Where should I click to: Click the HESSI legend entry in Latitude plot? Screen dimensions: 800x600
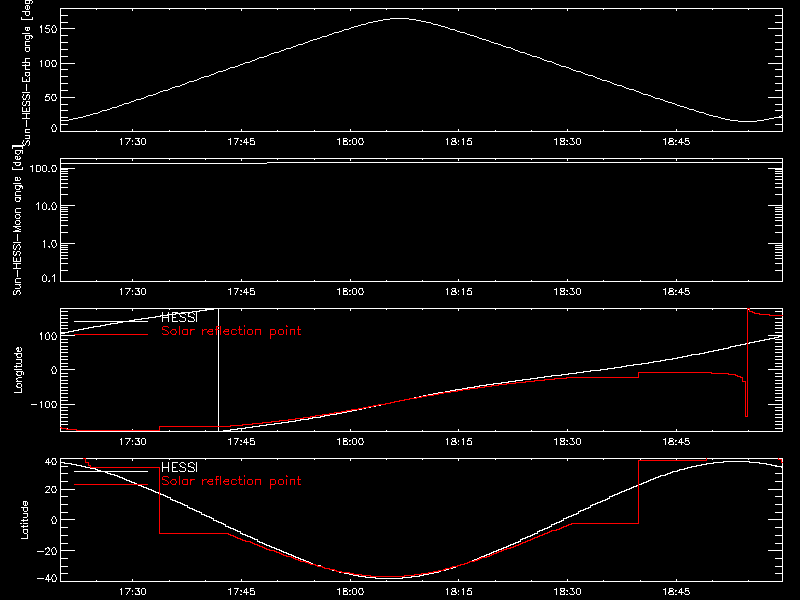(179, 467)
